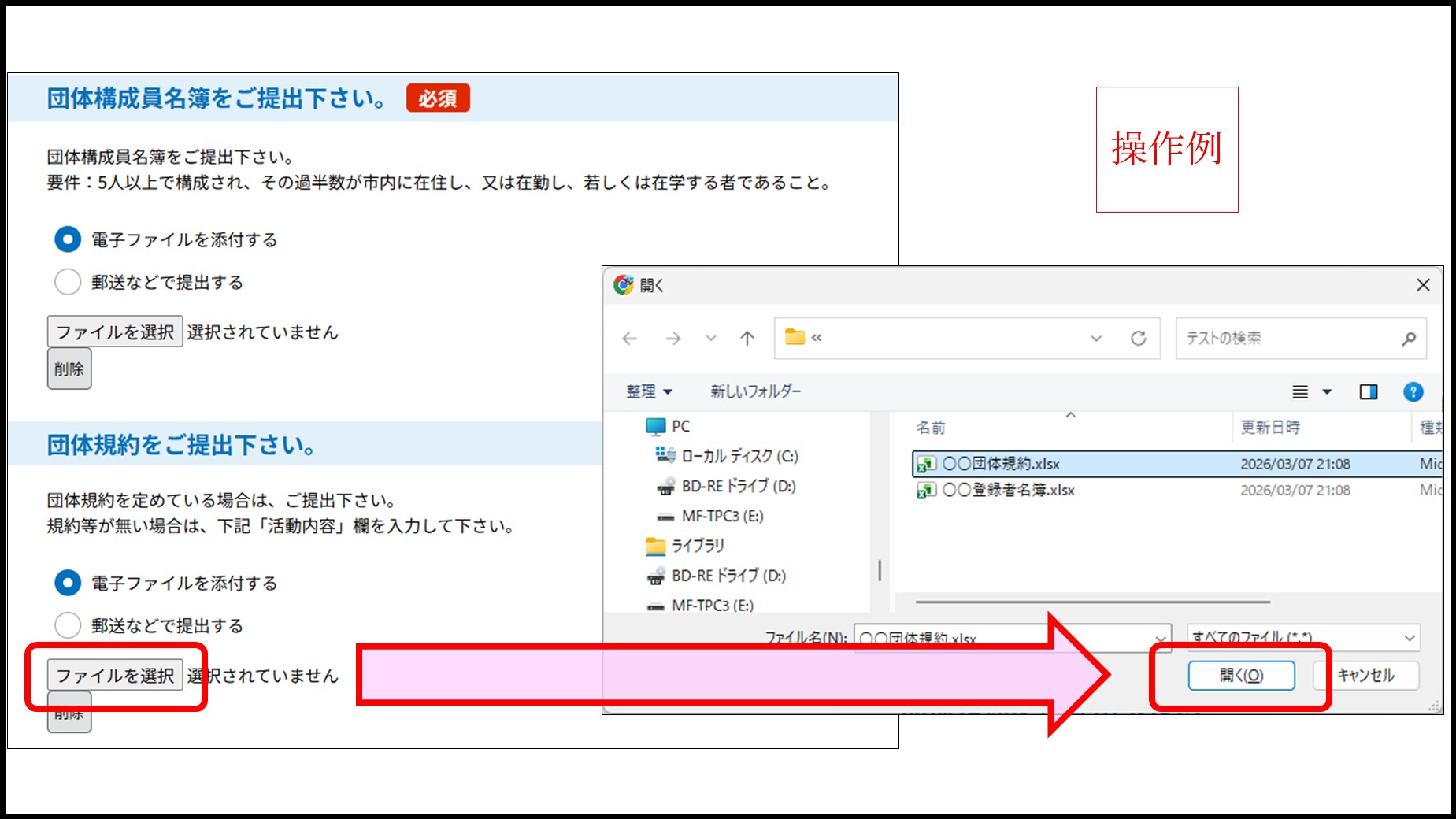Go up one folder level

pos(747,339)
